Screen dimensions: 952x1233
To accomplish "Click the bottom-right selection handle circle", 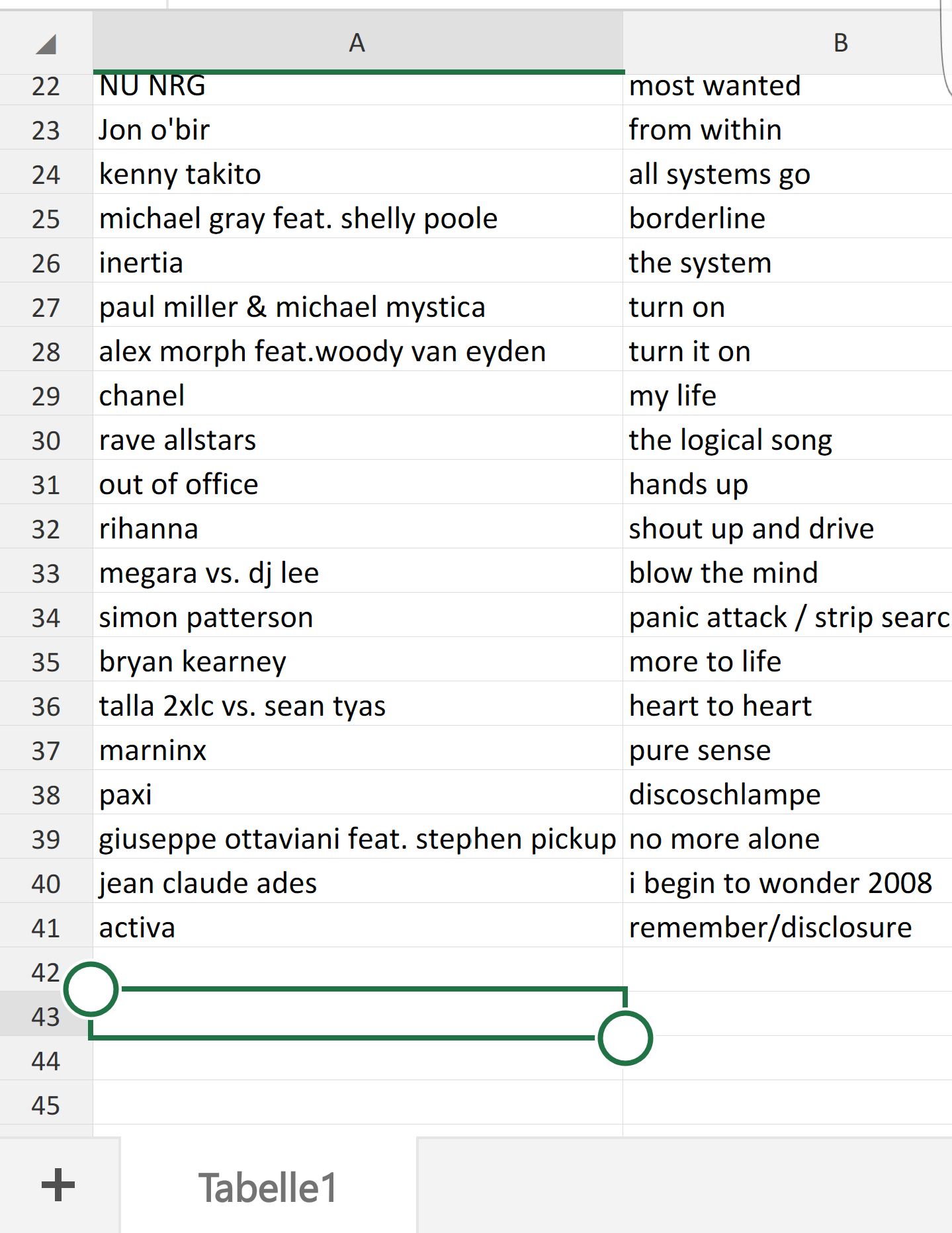I will [625, 1038].
